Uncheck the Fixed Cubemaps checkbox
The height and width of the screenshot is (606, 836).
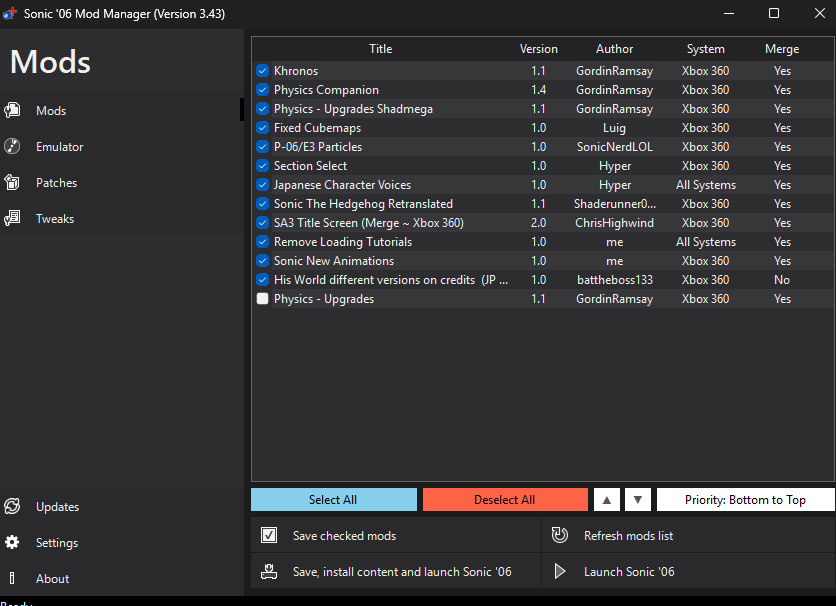click(262, 128)
